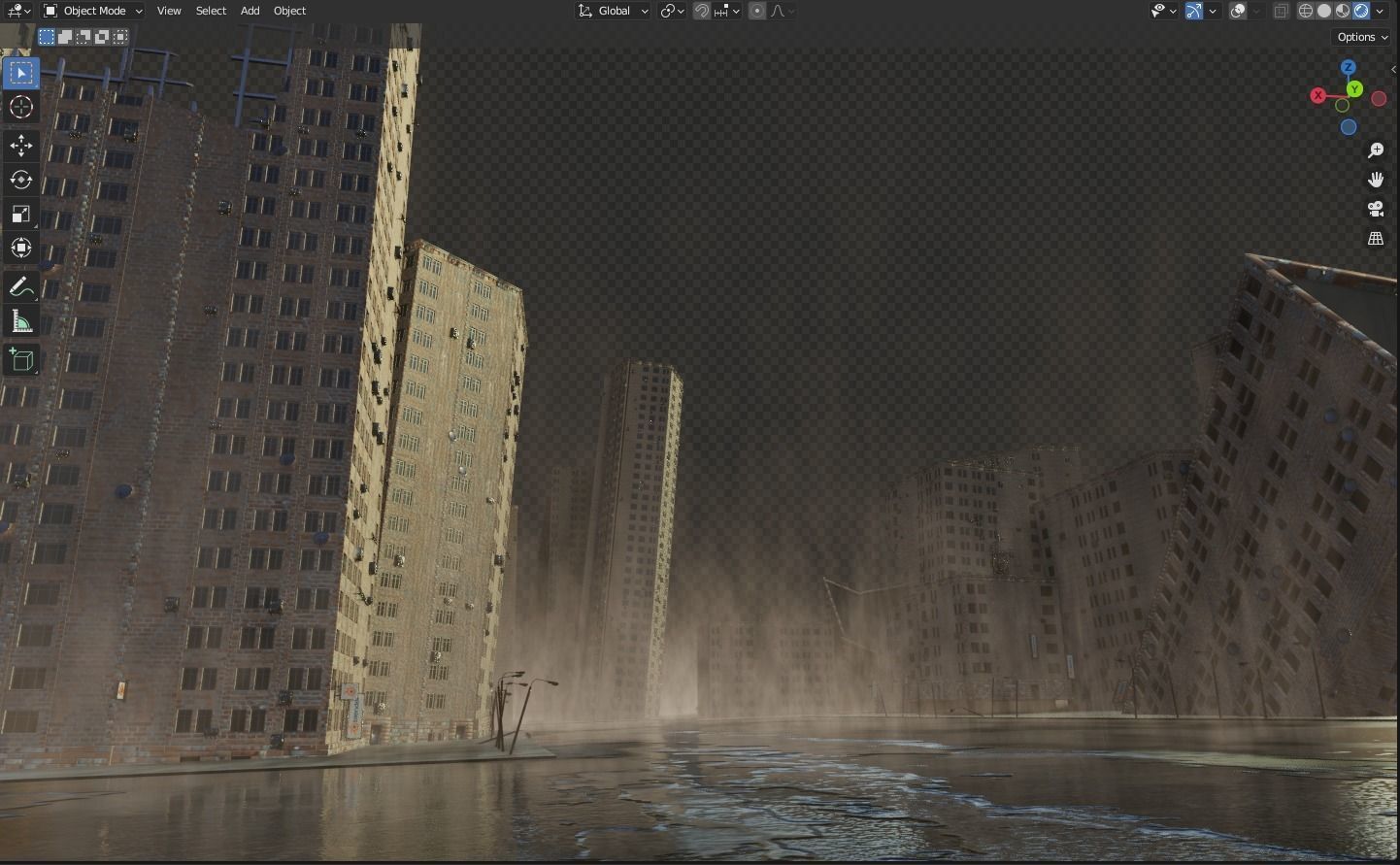Open the shading options dropdown arrow
This screenshot has height=865, width=1400.
point(1381,11)
